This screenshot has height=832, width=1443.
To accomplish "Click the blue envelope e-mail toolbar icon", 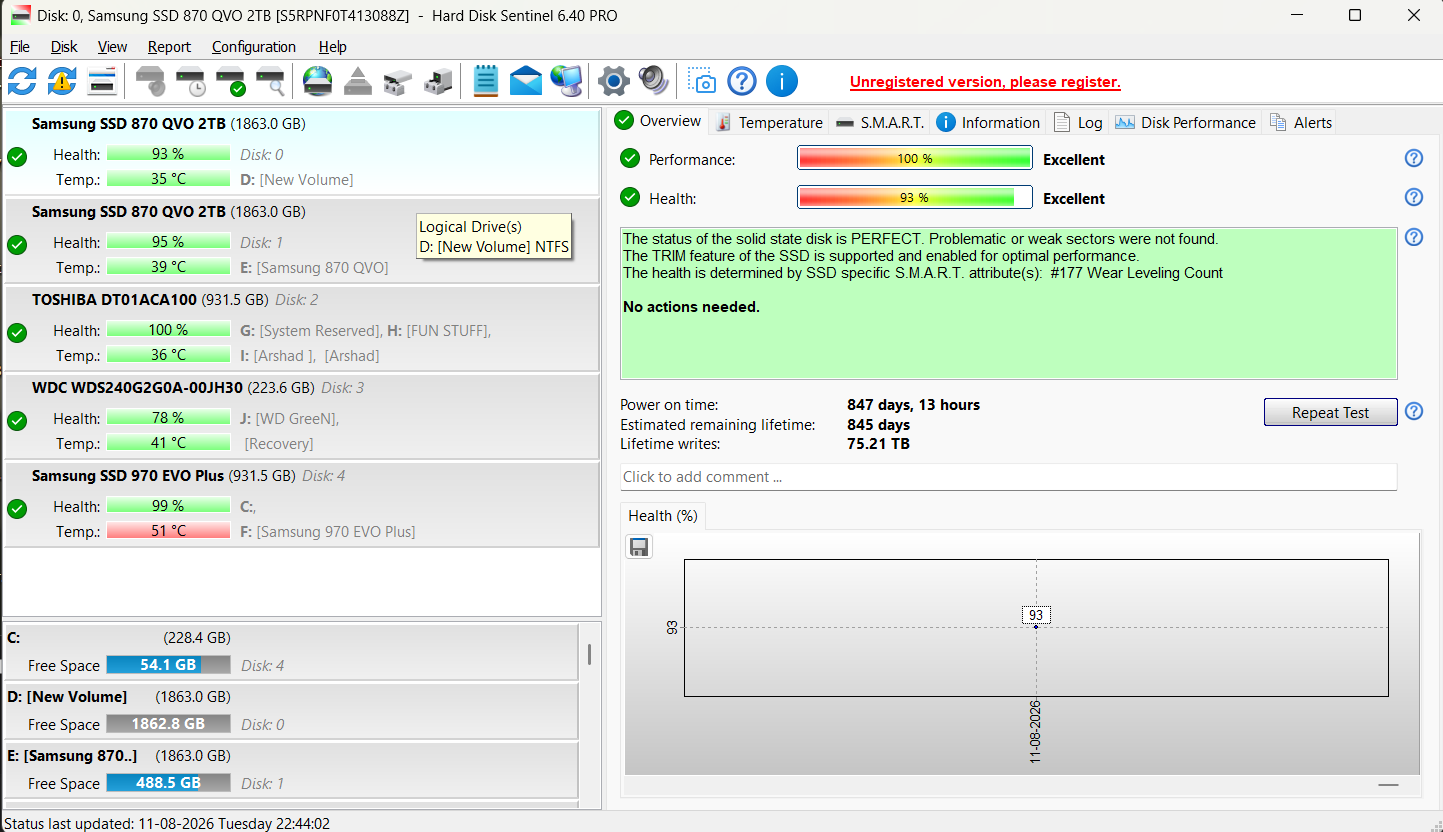I will click(x=526, y=81).
